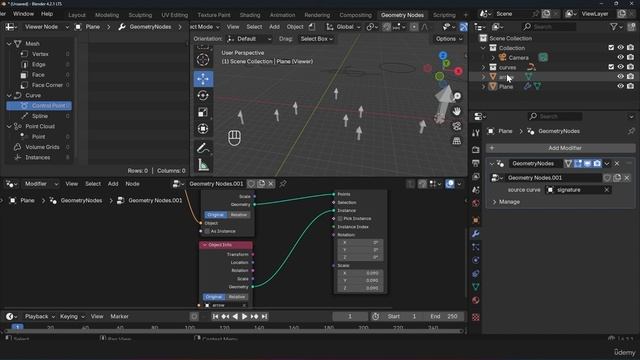Screen dimensions: 640x360
Task: Toggle pin on properties editor header
Action: (631, 131)
